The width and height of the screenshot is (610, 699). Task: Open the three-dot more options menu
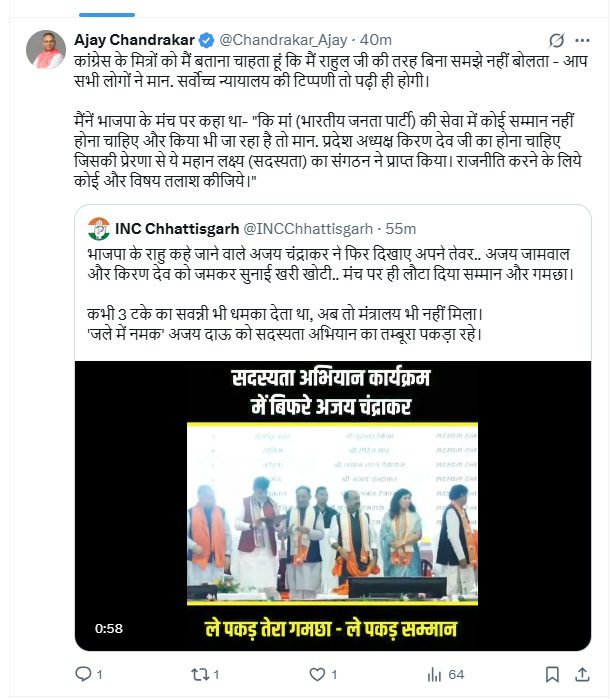click(x=582, y=41)
